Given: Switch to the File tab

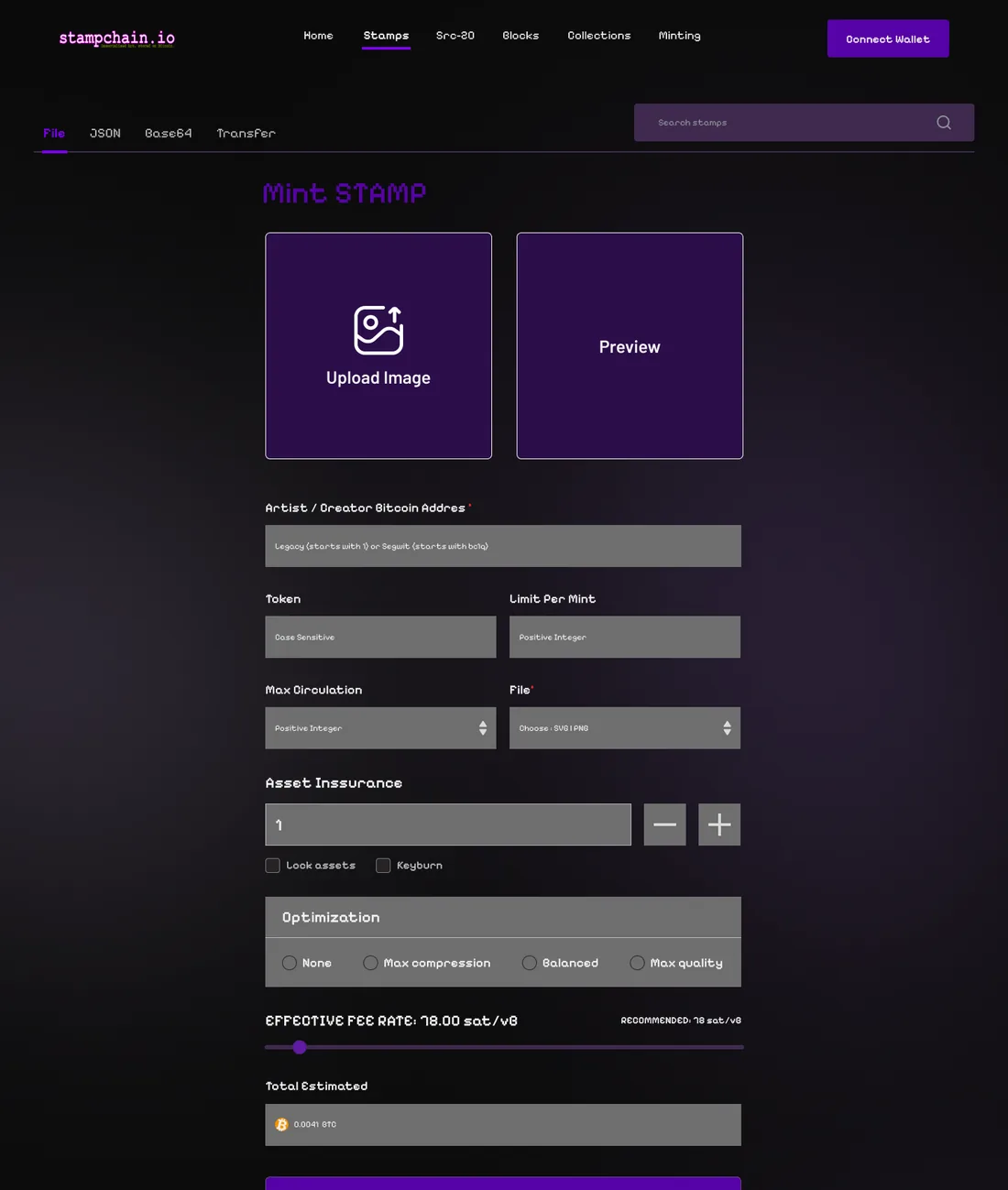Looking at the screenshot, I should point(54,134).
